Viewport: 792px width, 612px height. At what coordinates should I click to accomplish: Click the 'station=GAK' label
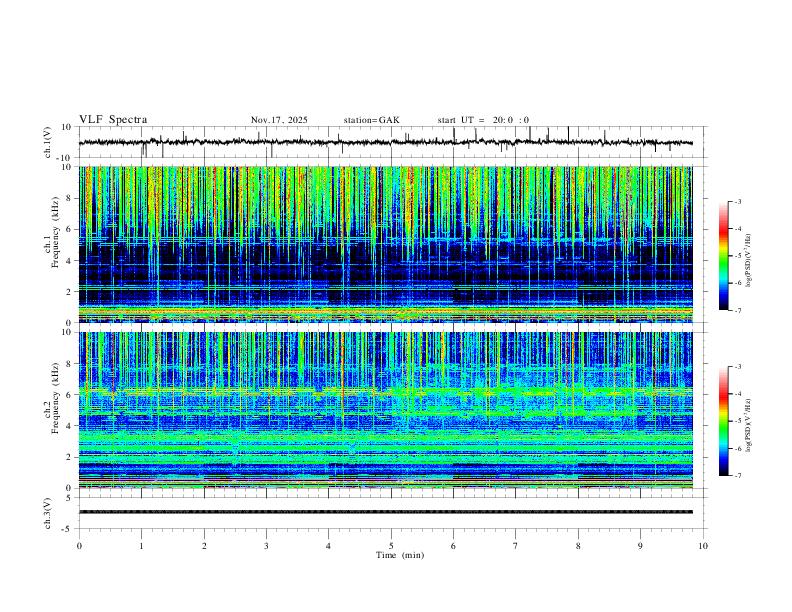(371, 120)
